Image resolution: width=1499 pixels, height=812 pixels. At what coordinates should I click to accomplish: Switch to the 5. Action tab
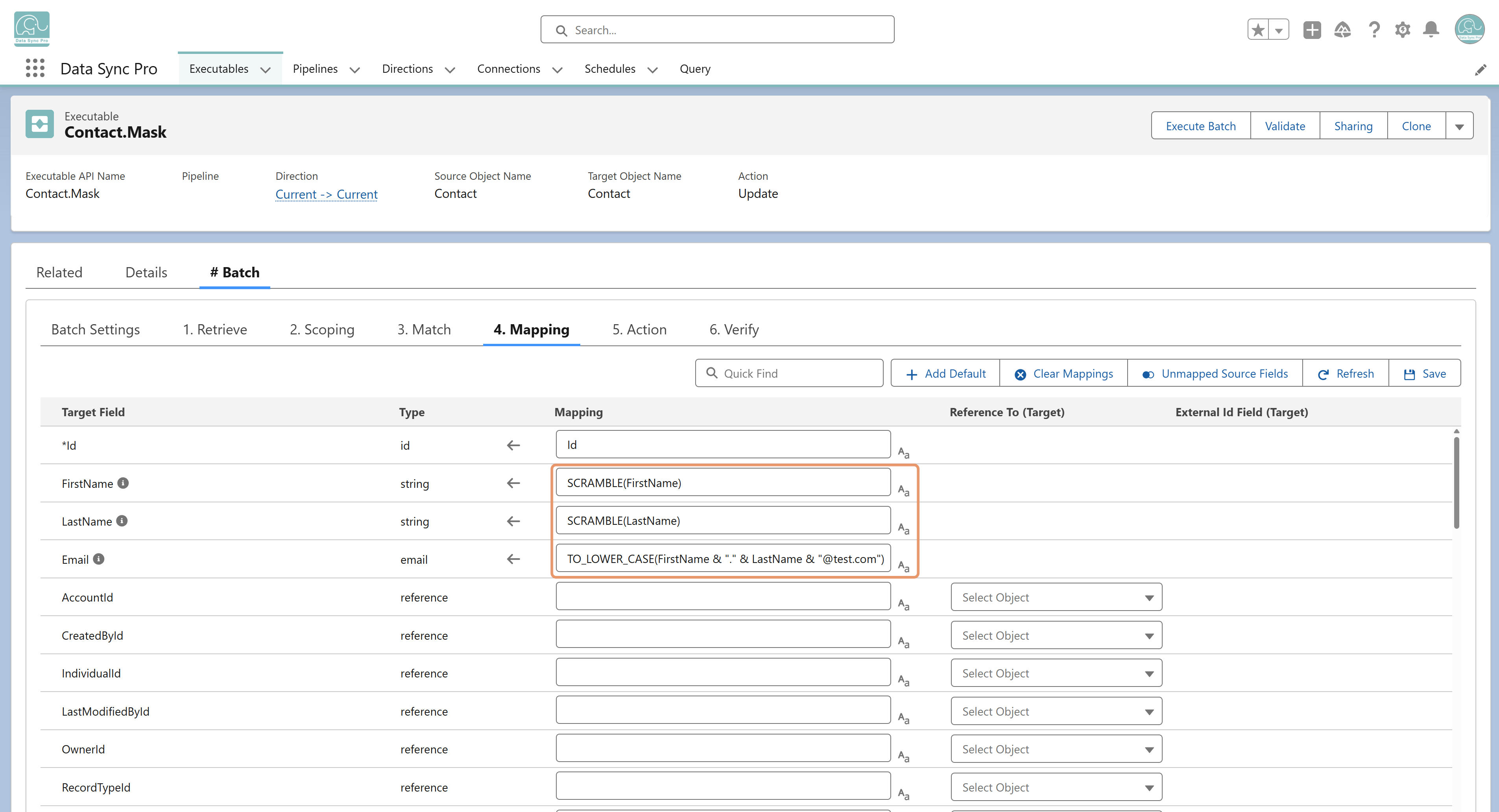click(639, 329)
